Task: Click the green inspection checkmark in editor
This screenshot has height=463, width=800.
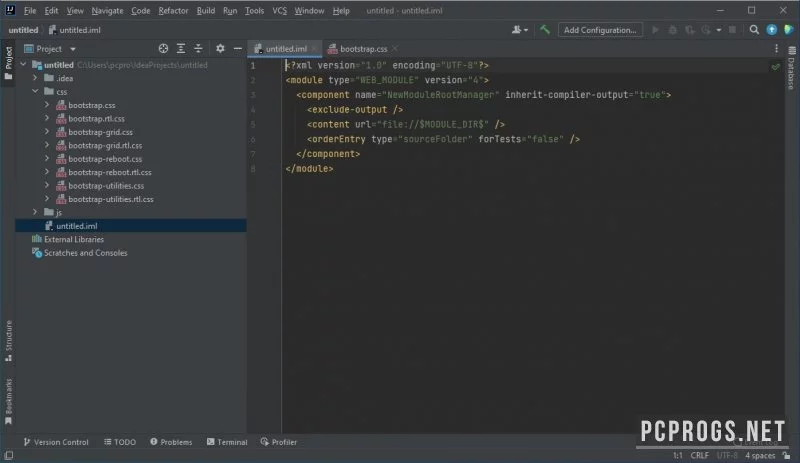Action: (x=776, y=66)
